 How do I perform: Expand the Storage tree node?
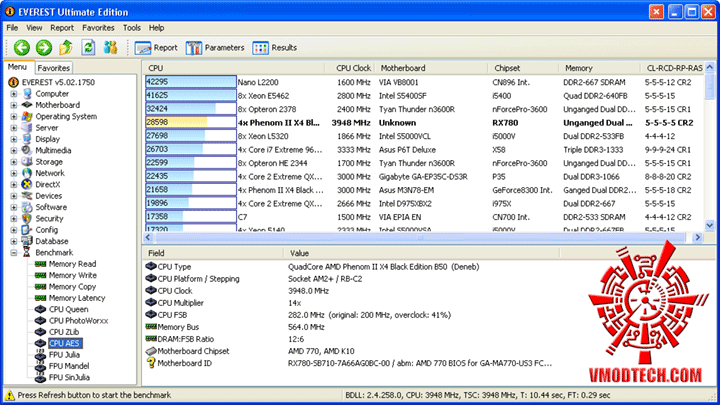click(x=14, y=162)
